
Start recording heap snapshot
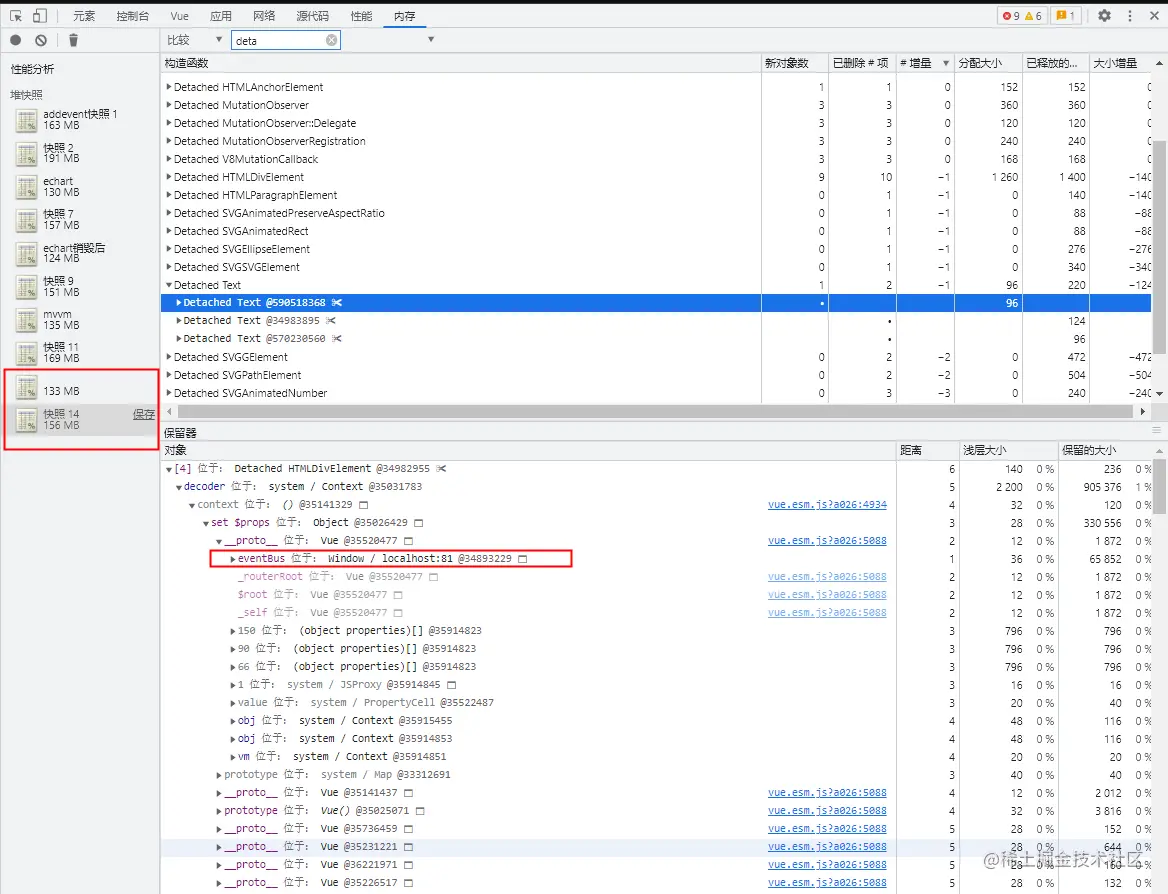(x=16, y=40)
